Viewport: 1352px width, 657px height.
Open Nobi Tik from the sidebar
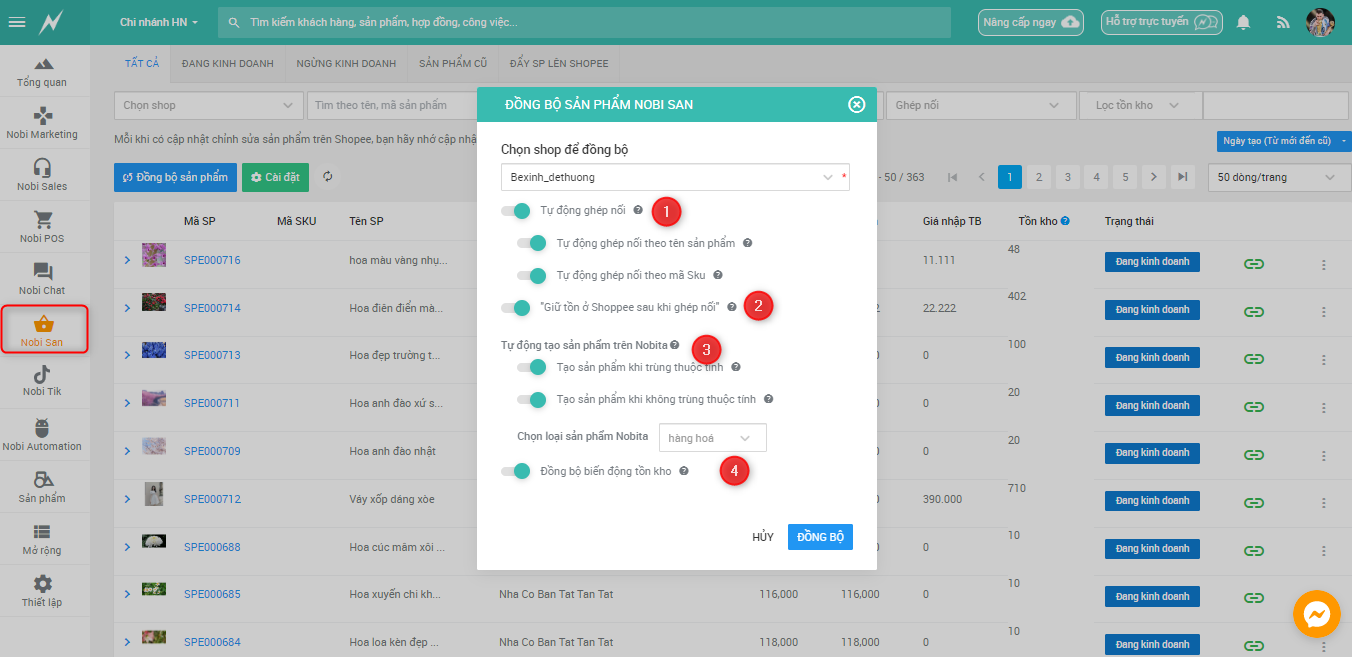[42, 380]
